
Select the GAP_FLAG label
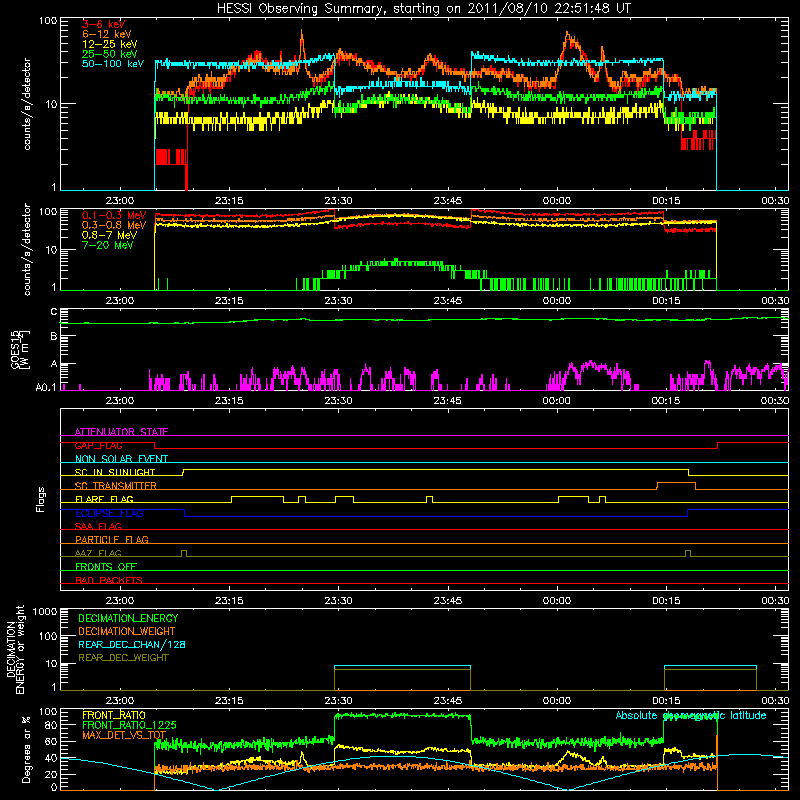coord(98,445)
